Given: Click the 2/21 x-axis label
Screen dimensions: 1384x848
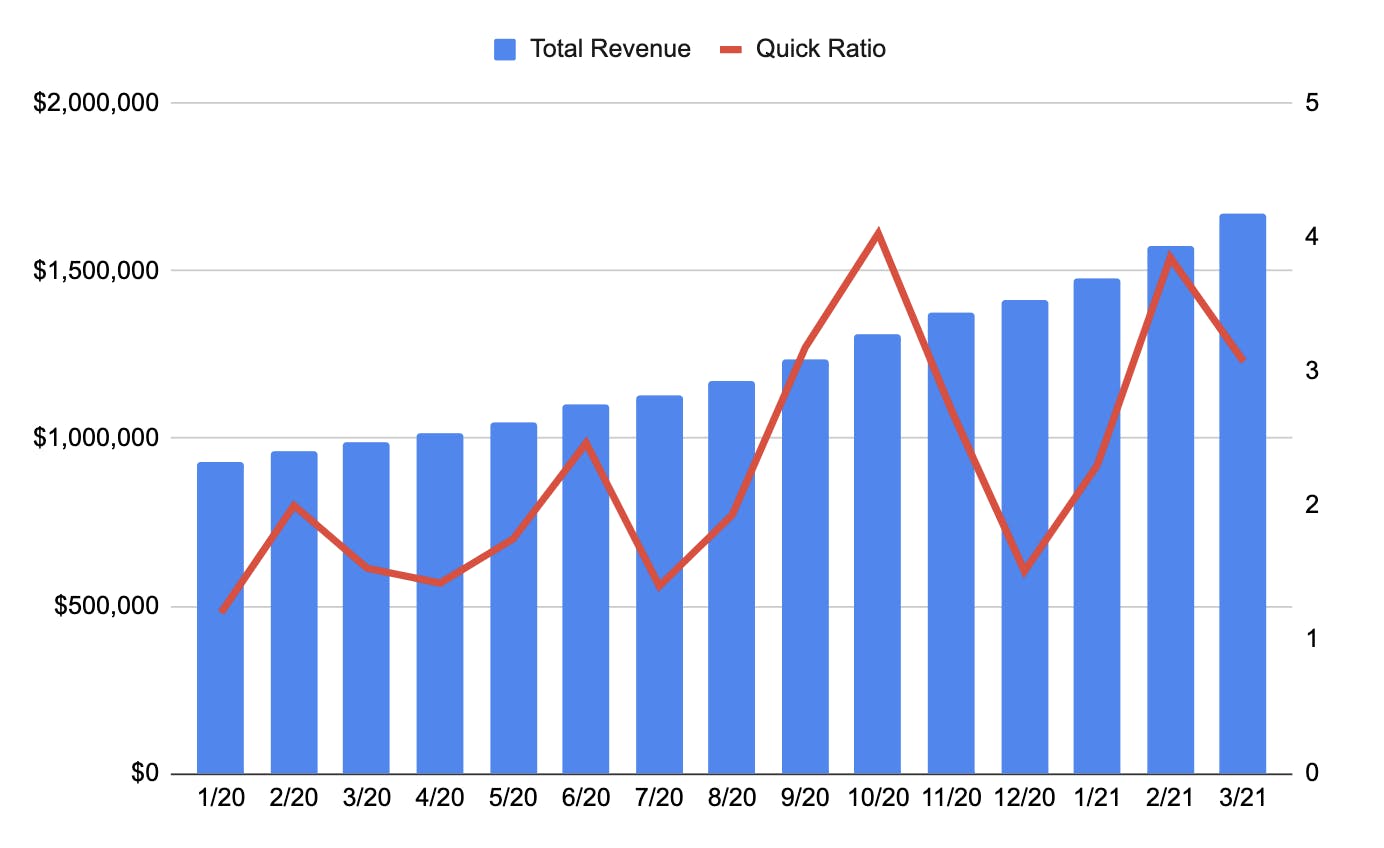Looking at the screenshot, I should 1170,799.
